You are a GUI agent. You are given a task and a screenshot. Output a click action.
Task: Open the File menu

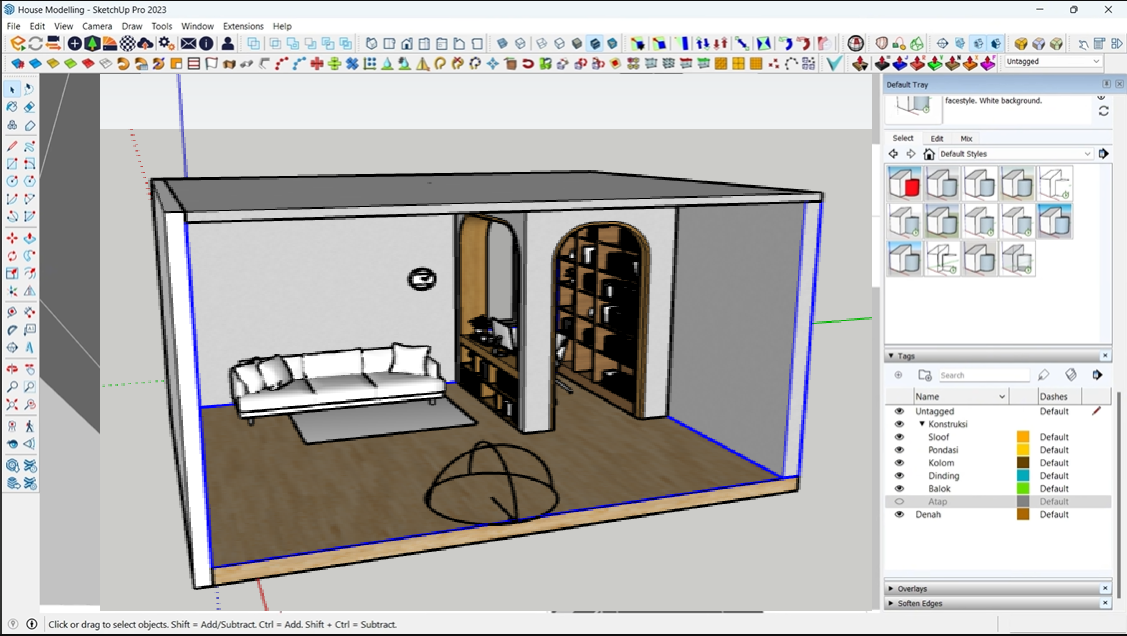click(14, 26)
